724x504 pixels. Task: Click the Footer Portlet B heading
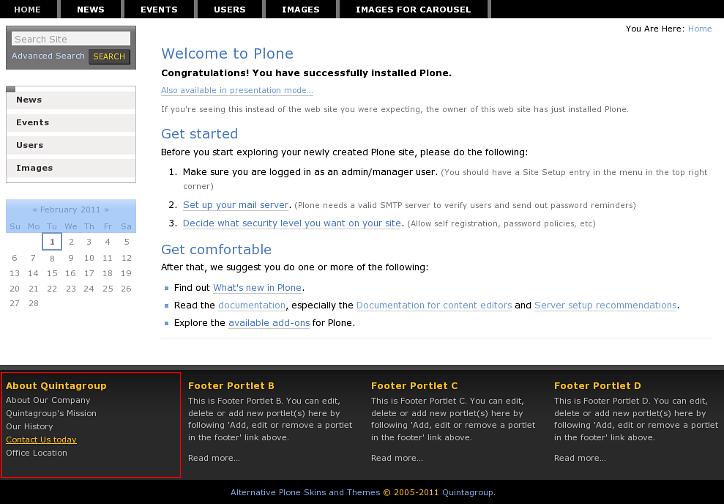[x=231, y=385]
